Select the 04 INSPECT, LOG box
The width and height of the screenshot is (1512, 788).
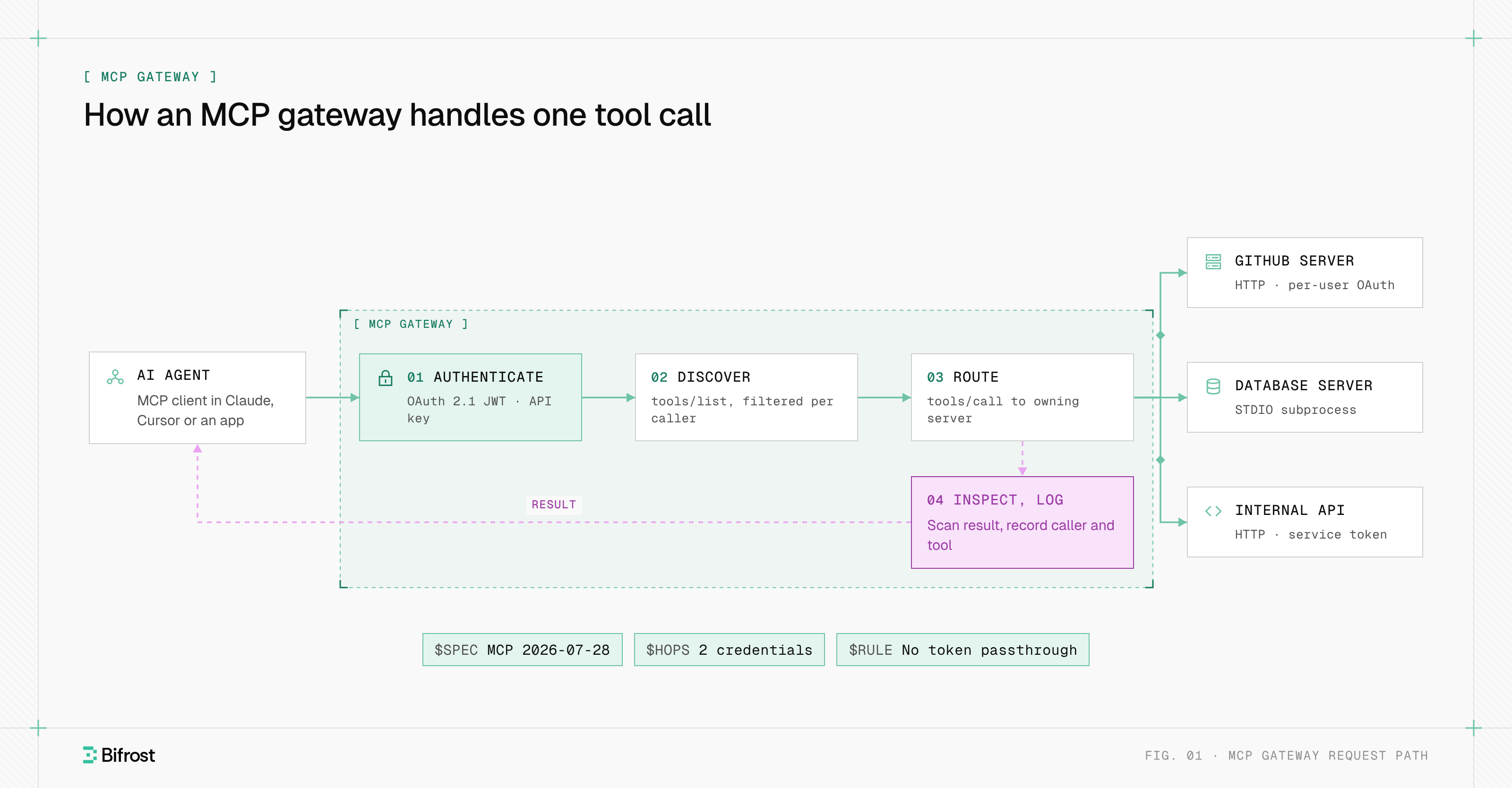click(1022, 522)
